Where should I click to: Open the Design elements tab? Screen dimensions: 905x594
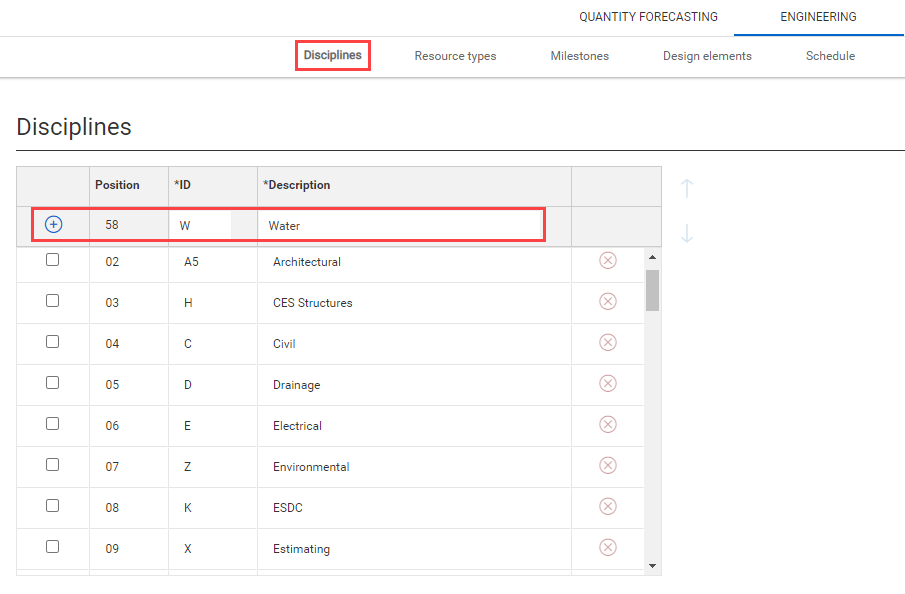tap(707, 56)
